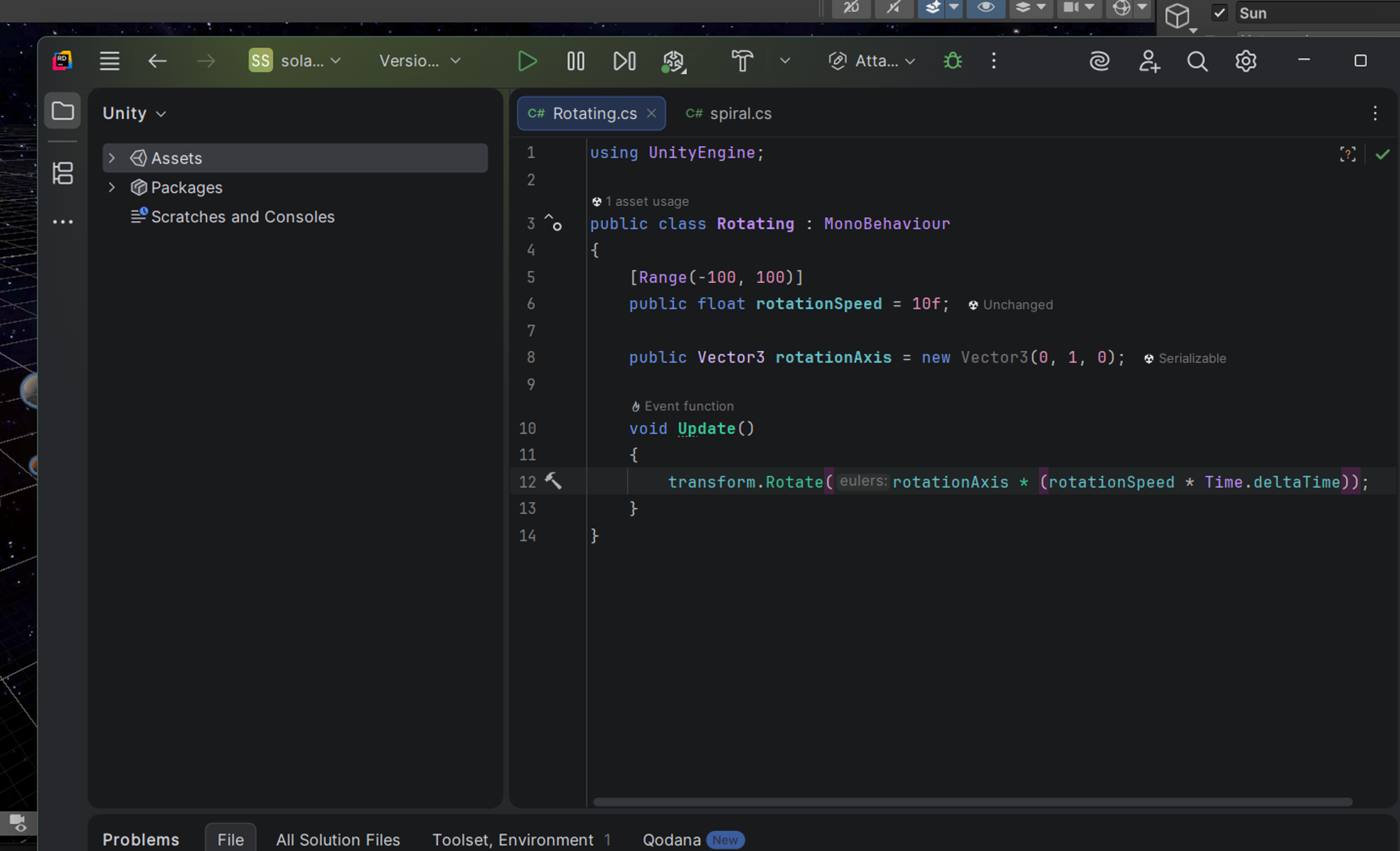The height and width of the screenshot is (851, 1400).
Task: Click the Build hammer toolbar icon
Action: [742, 61]
